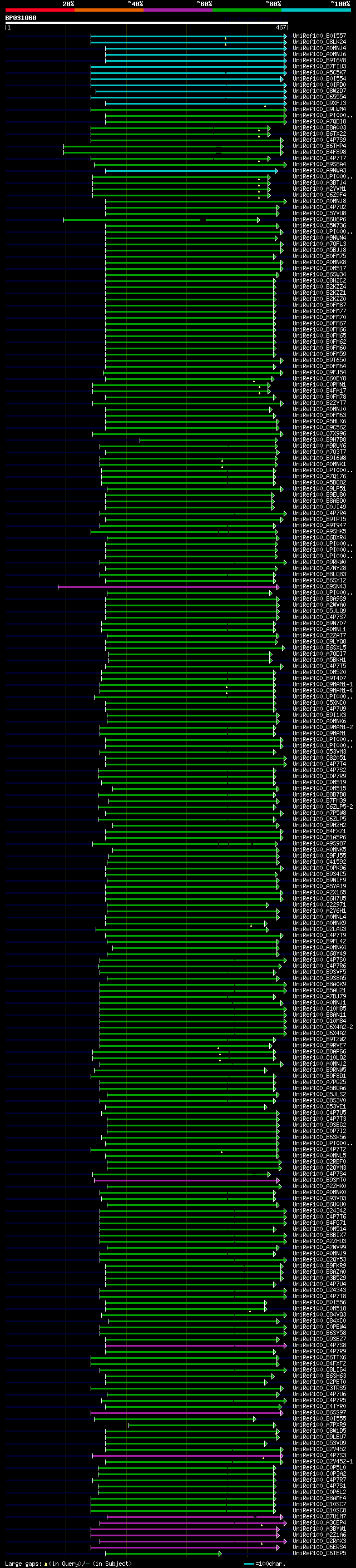Click the UniRef100_C6TEP5 label
356x1568 pixels.
pyautogui.click(x=319, y=1554)
